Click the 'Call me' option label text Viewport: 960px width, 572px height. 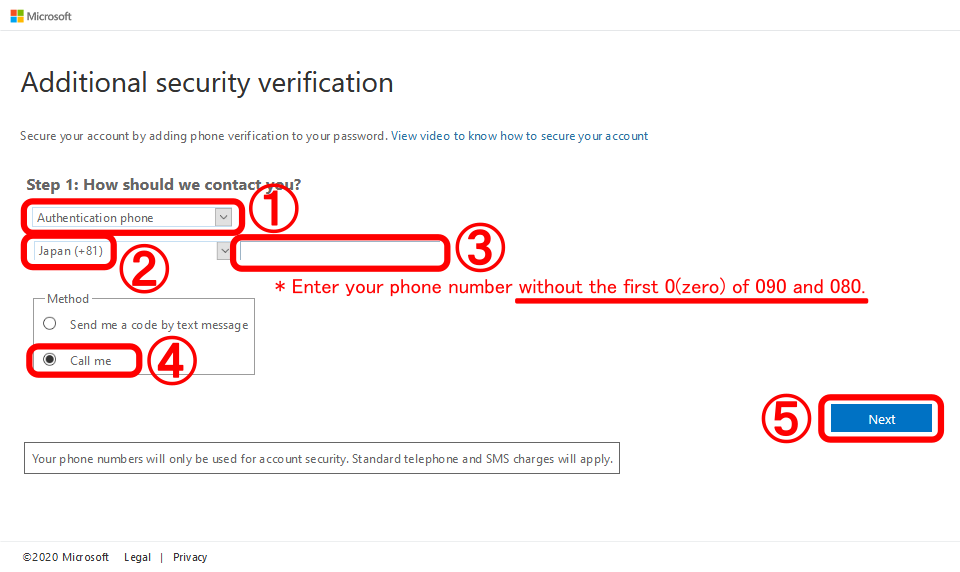91,361
